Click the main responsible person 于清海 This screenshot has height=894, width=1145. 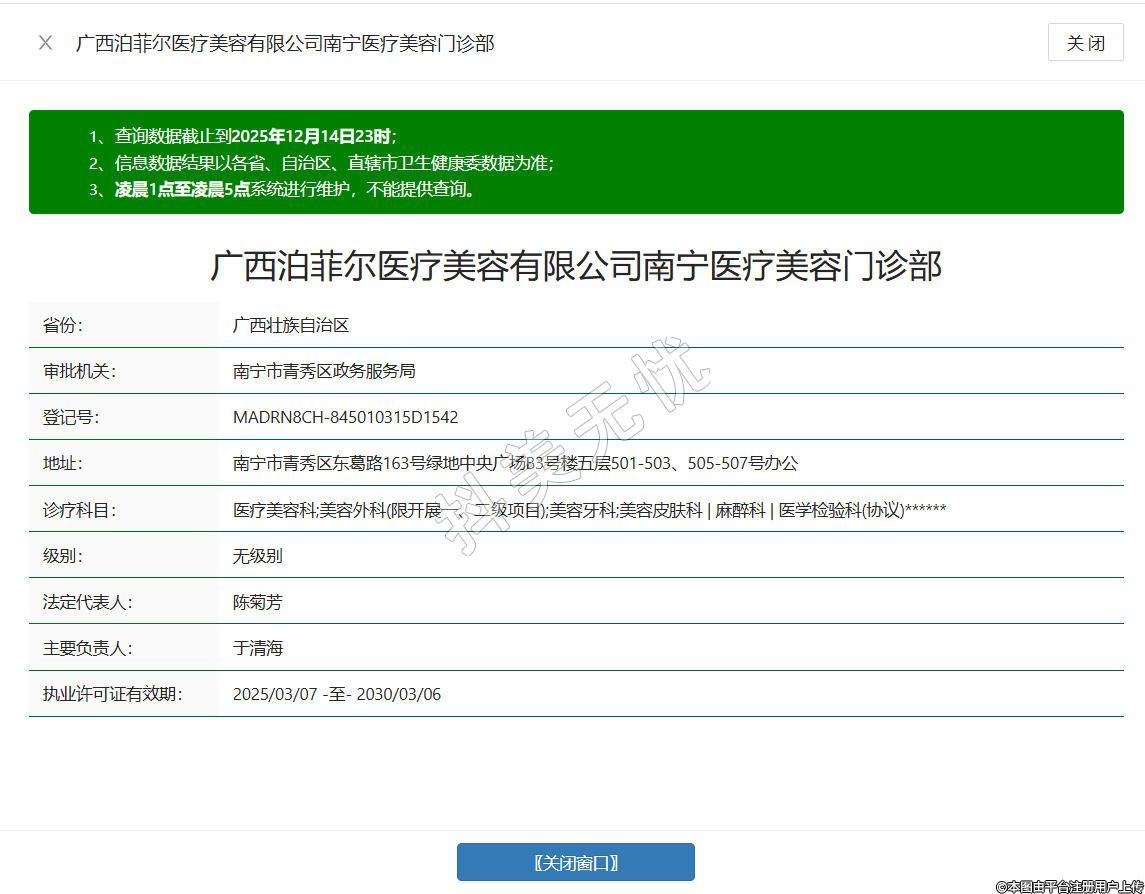click(257, 648)
